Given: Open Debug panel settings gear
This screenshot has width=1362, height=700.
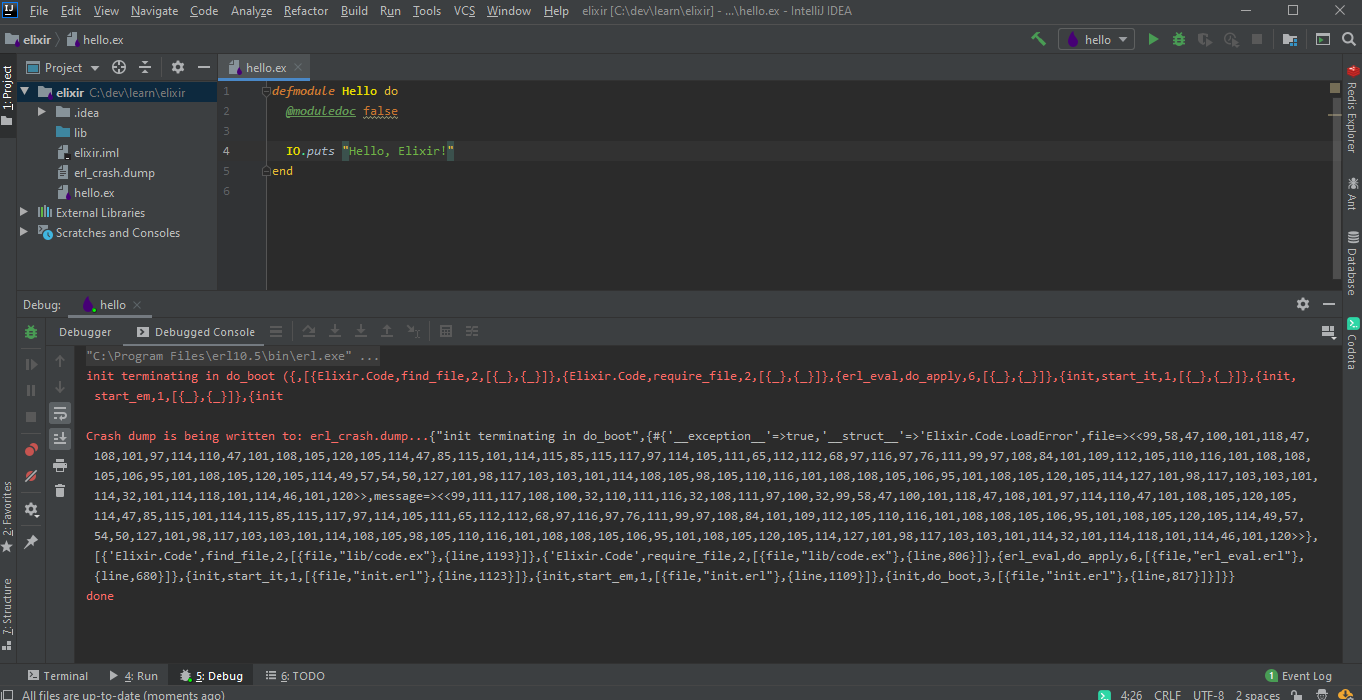Looking at the screenshot, I should 1303,304.
